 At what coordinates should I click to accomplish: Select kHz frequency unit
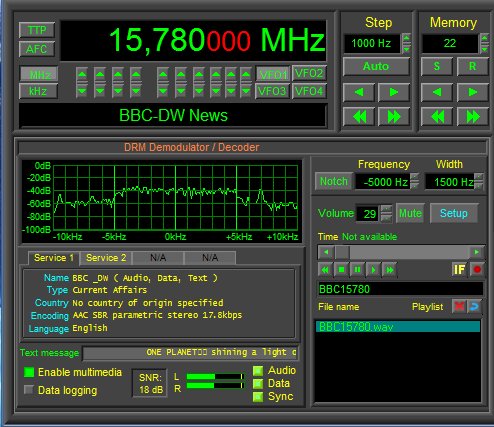[x=39, y=91]
